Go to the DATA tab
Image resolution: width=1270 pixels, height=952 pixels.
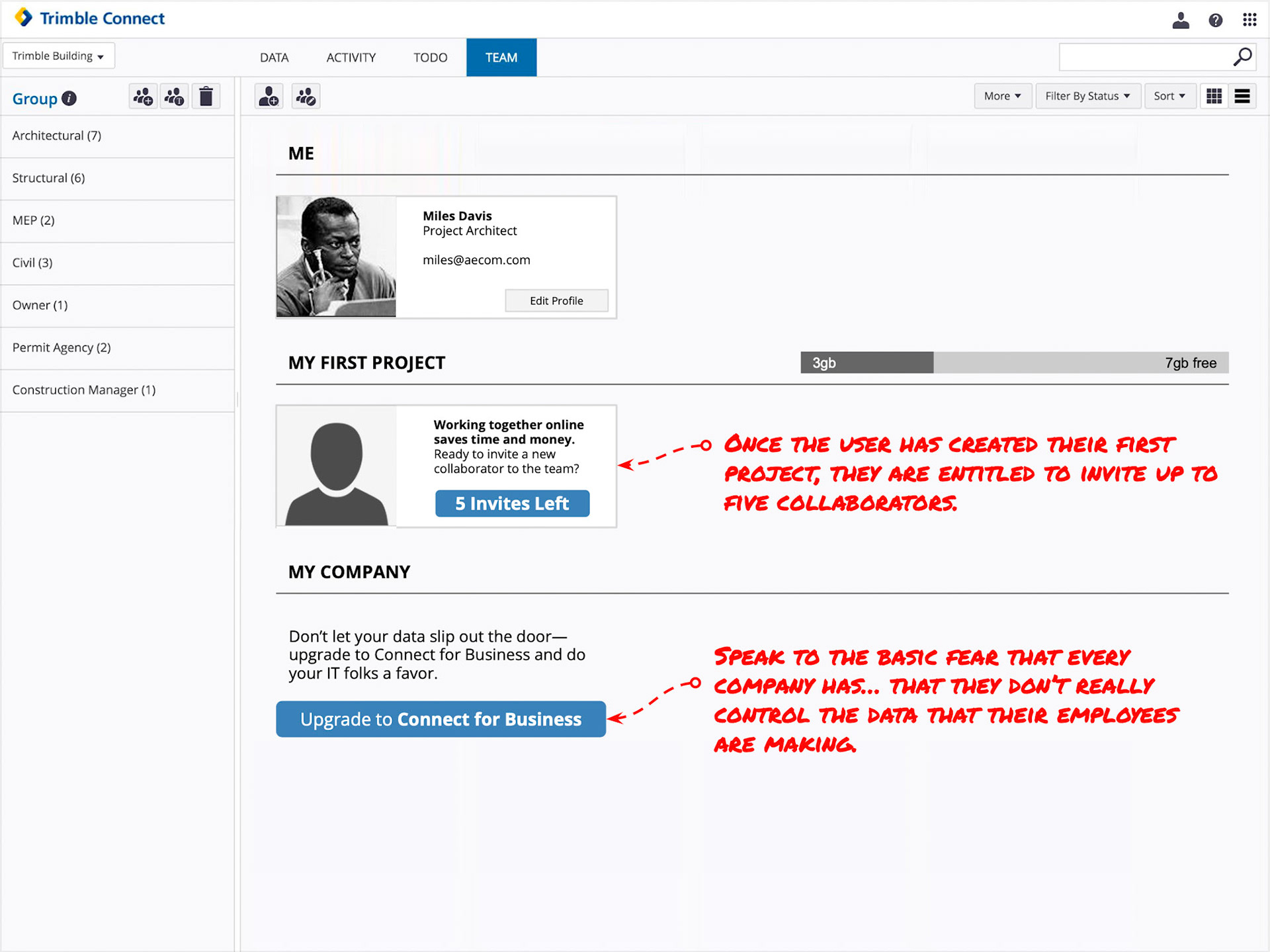click(x=274, y=58)
